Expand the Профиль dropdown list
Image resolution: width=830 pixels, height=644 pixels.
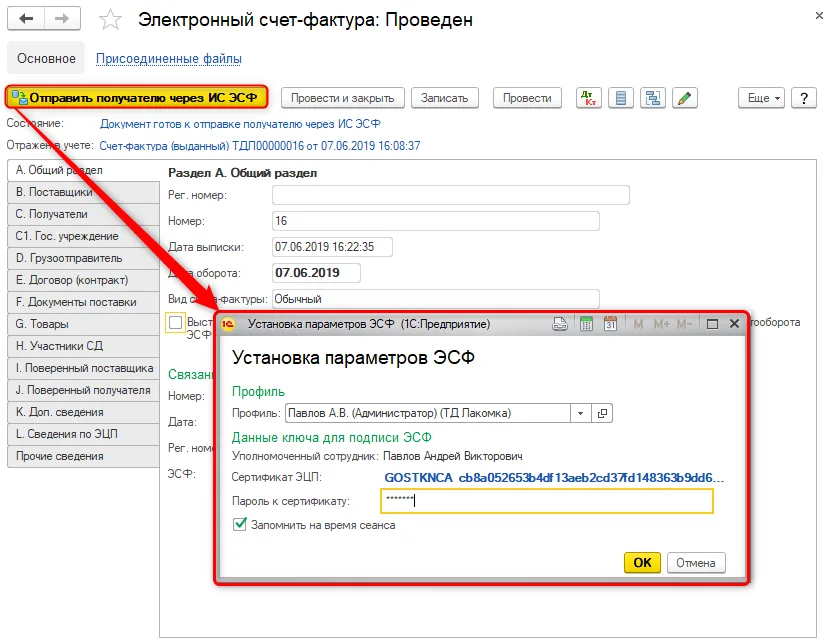(581, 413)
